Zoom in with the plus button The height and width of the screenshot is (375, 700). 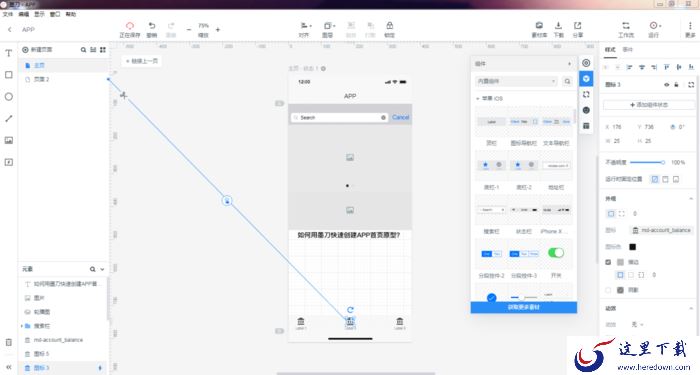coord(218,29)
